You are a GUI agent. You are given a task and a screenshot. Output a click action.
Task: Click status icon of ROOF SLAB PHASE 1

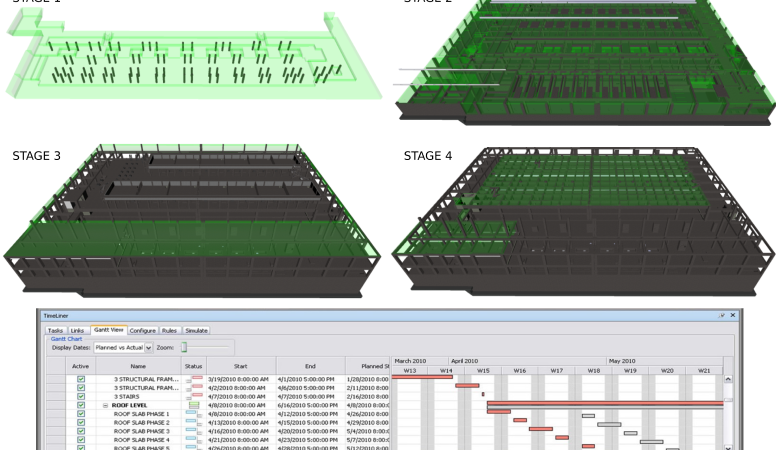coord(194,413)
